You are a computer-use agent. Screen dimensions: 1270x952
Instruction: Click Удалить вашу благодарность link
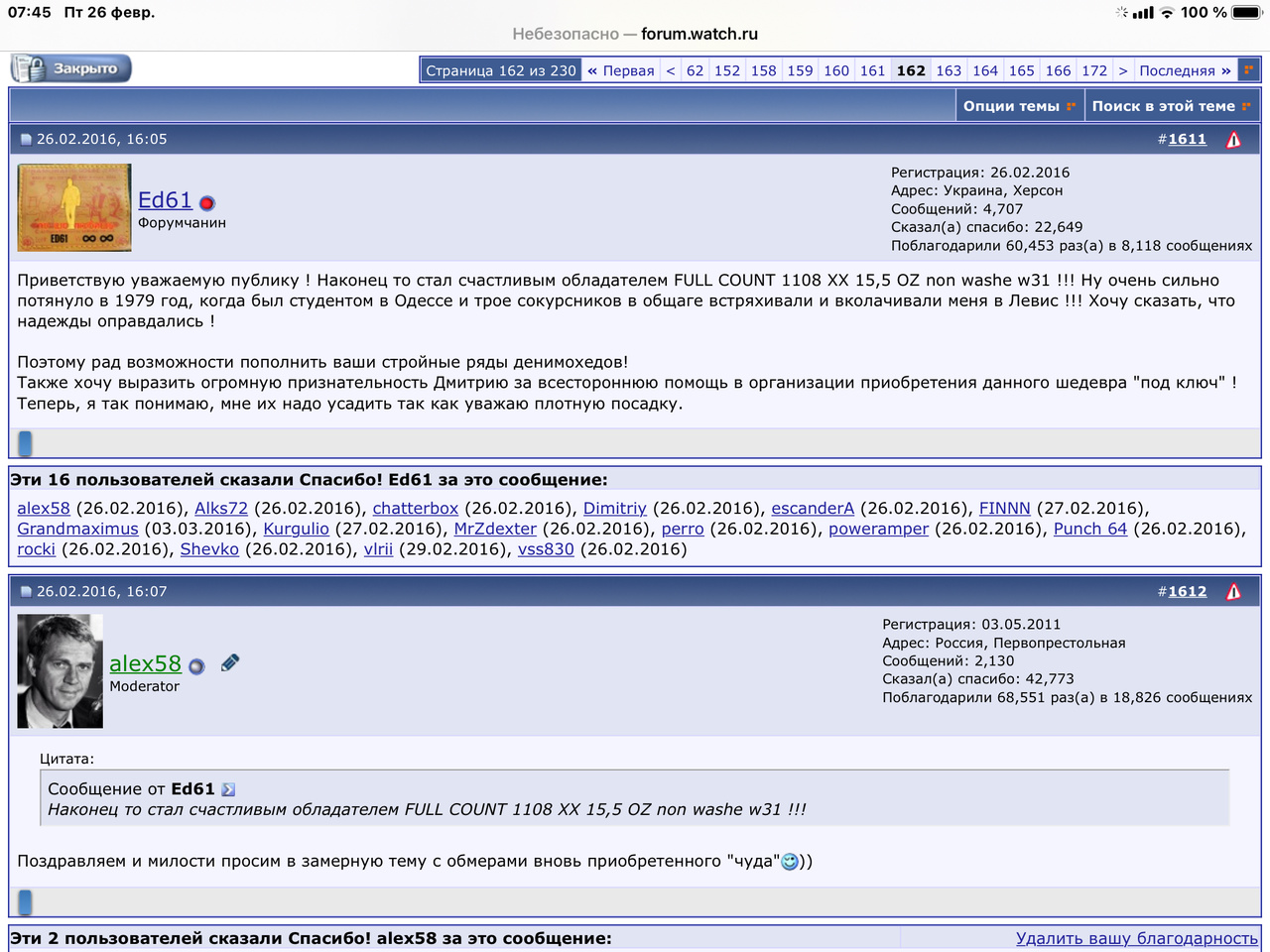coord(1136,938)
